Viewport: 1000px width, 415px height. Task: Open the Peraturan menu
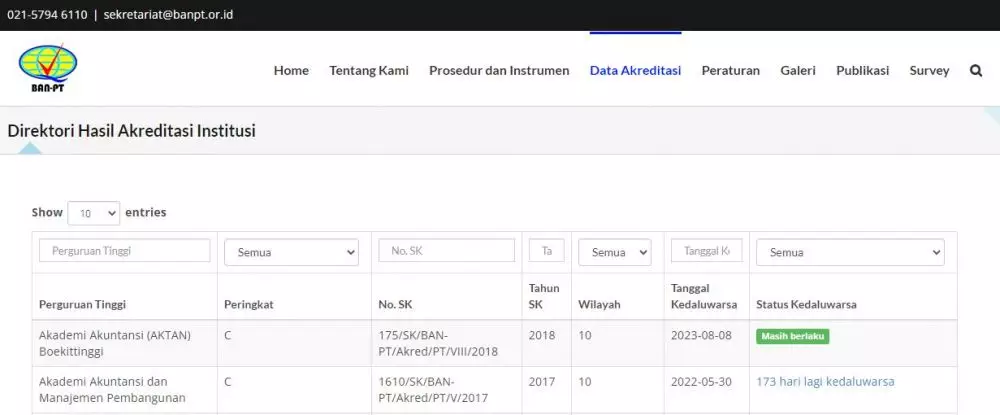[x=730, y=71]
